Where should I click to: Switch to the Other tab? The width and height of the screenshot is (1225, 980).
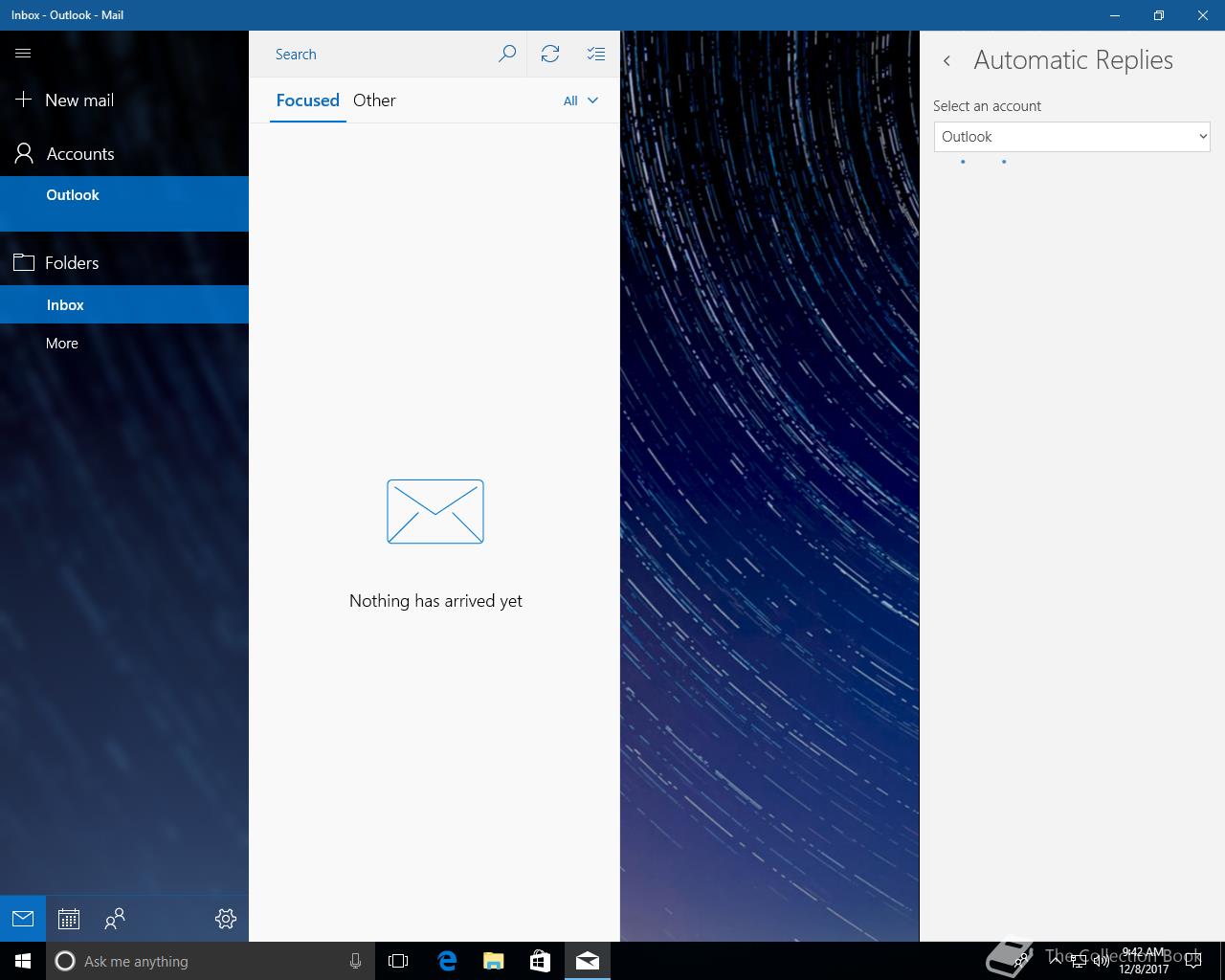(374, 100)
